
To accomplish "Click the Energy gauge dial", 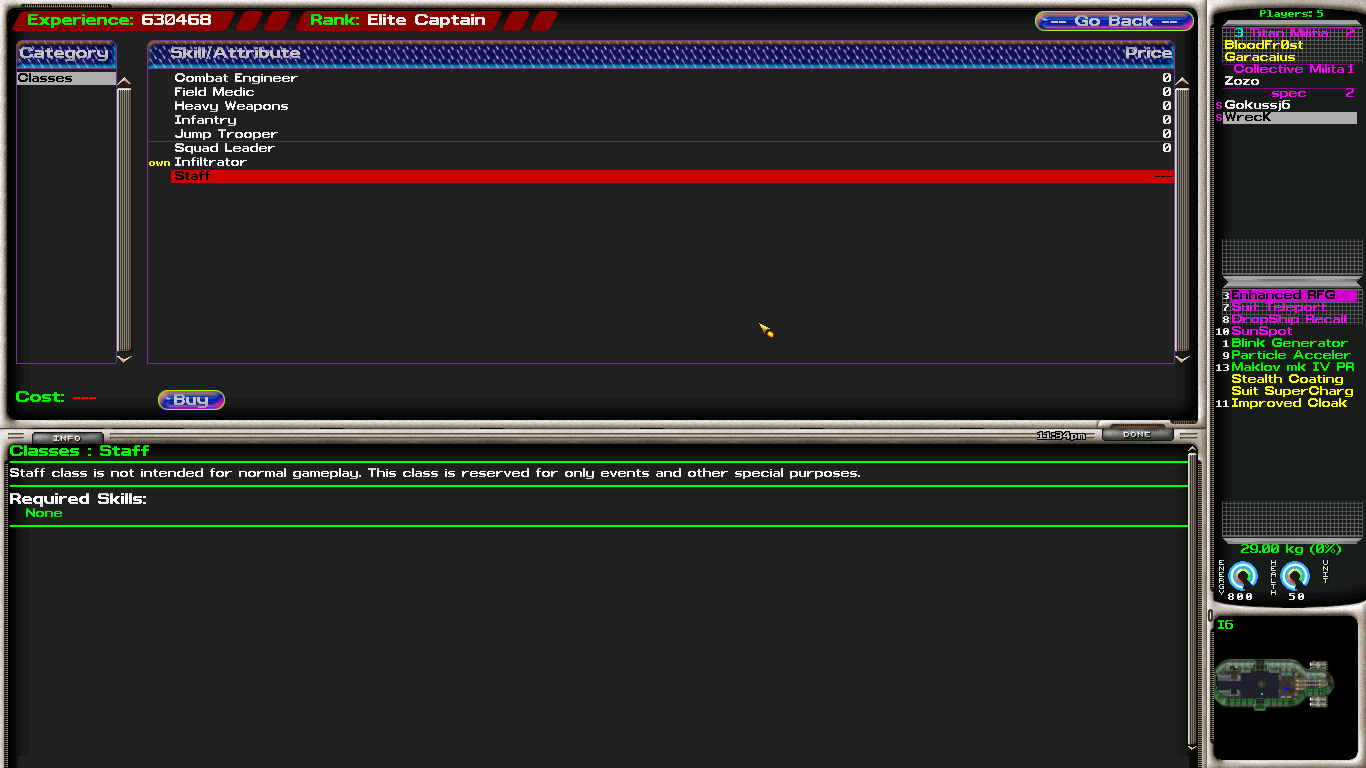I will coord(1242,576).
